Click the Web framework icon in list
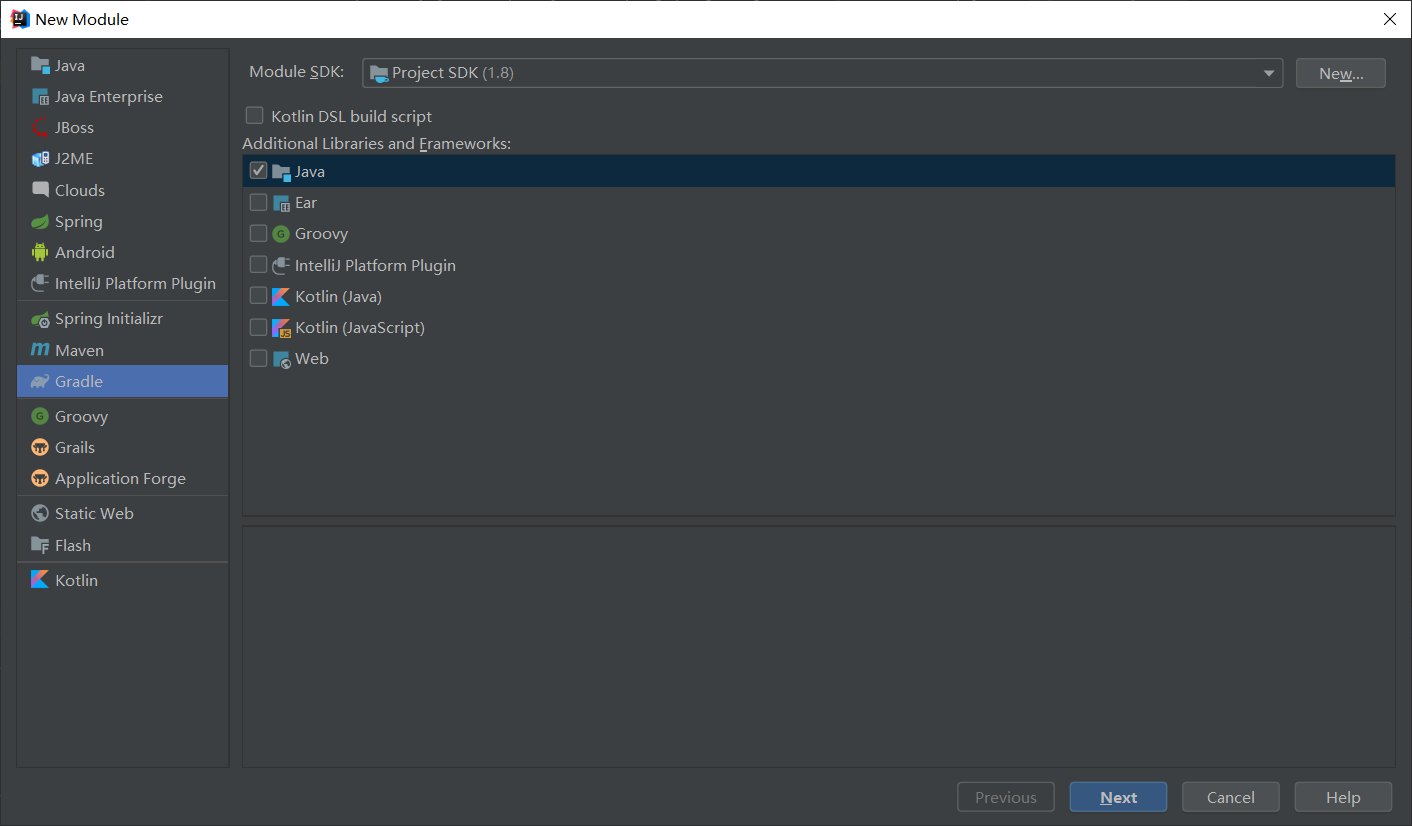Screen dimensions: 1412x826 coord(281,359)
